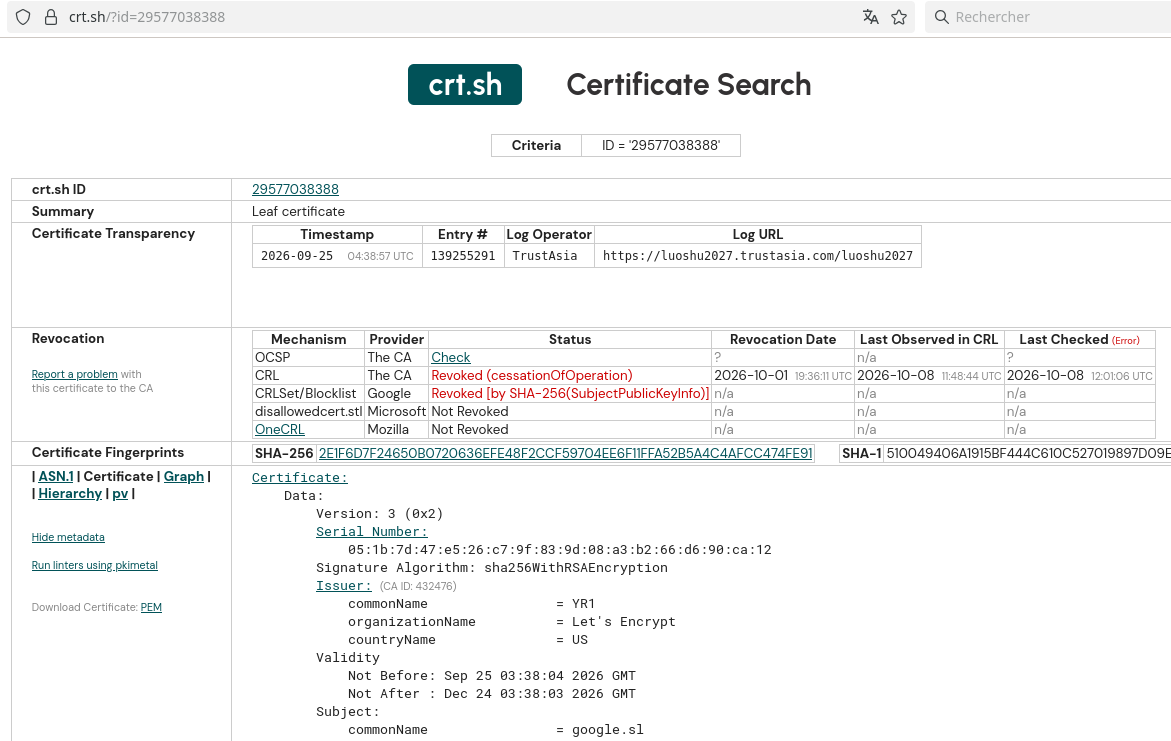Select the serial number hex value
Screen dimensions: 1171x741
(559, 550)
